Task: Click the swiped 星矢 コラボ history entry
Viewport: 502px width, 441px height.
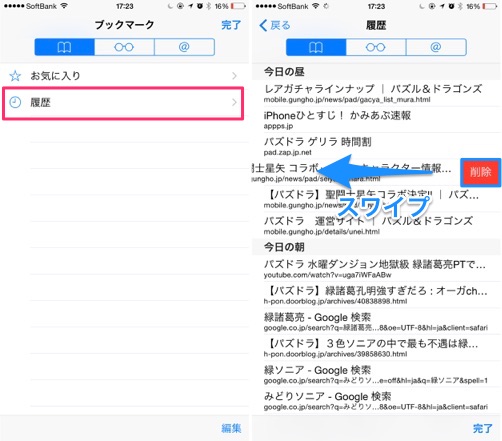Action: [356, 172]
